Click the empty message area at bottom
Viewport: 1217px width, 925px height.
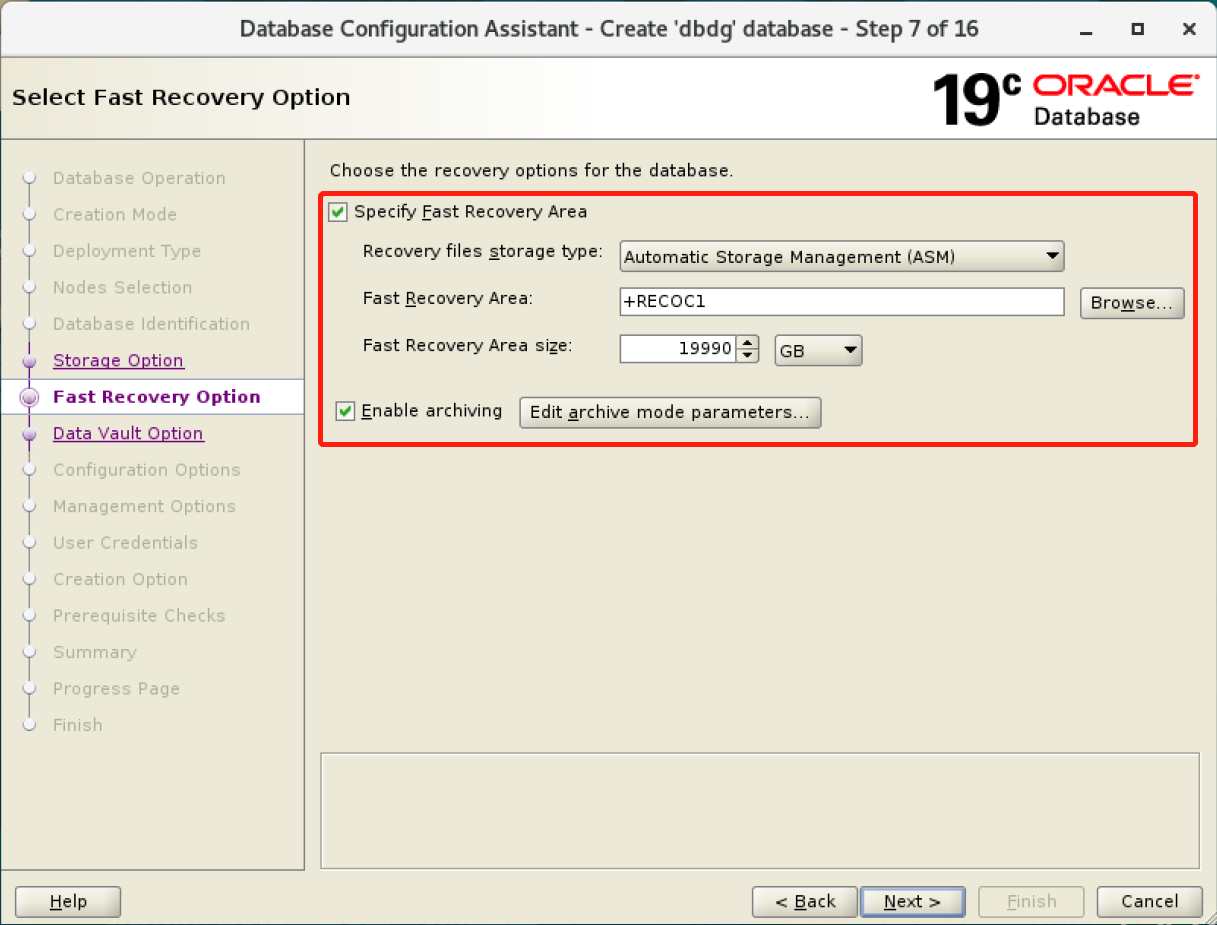(759, 810)
